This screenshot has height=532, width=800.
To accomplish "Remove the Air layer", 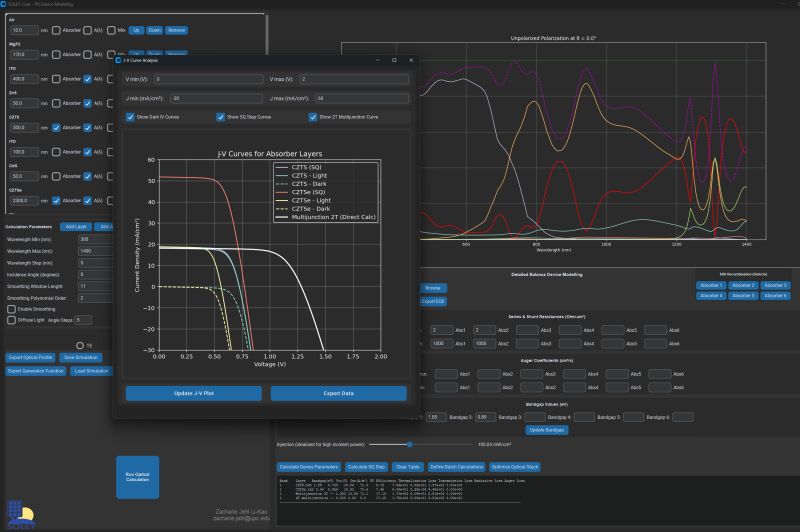I will [177, 31].
